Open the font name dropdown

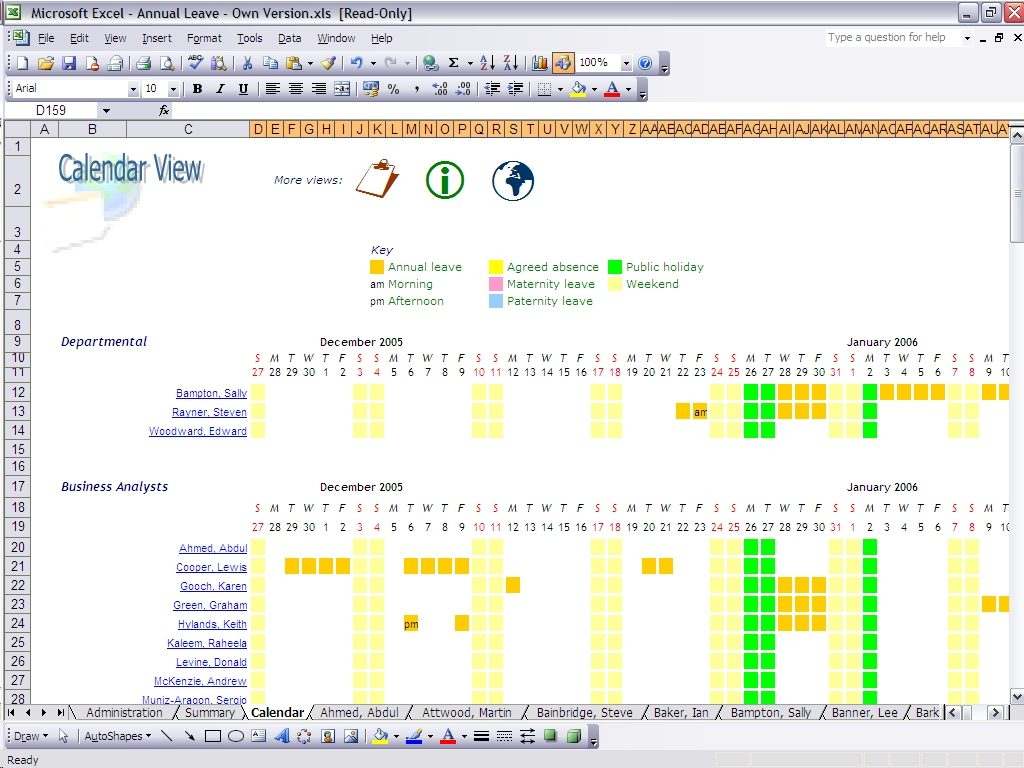[133, 89]
